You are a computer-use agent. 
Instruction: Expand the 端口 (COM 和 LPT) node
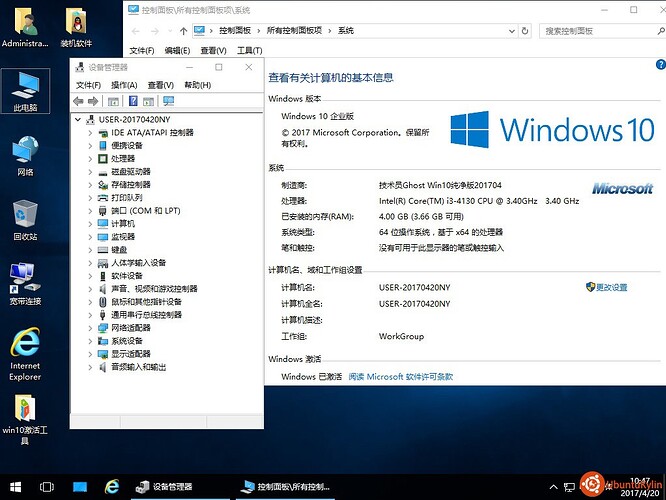90,211
